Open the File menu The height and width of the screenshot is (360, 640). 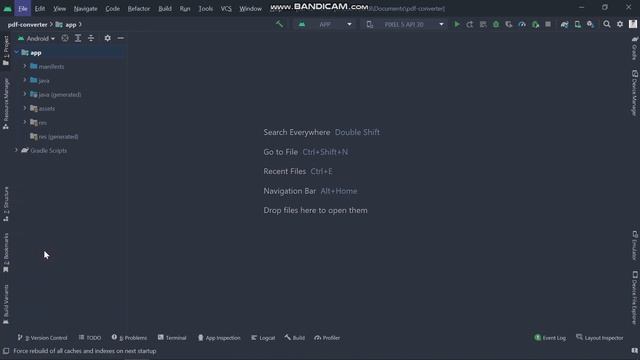point(22,8)
